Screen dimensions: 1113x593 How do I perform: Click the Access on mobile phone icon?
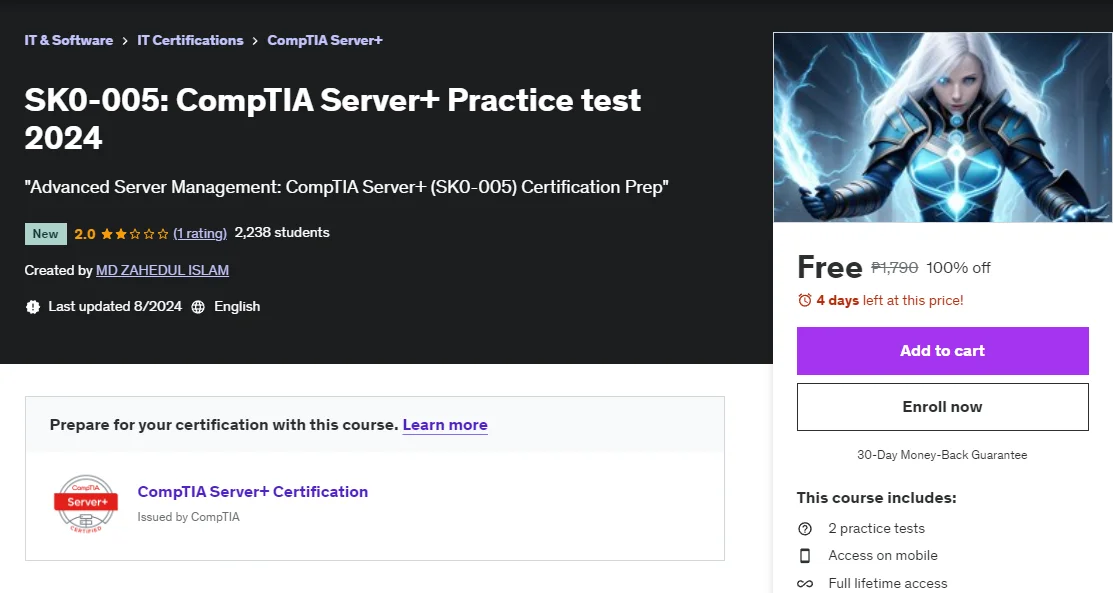tap(805, 555)
